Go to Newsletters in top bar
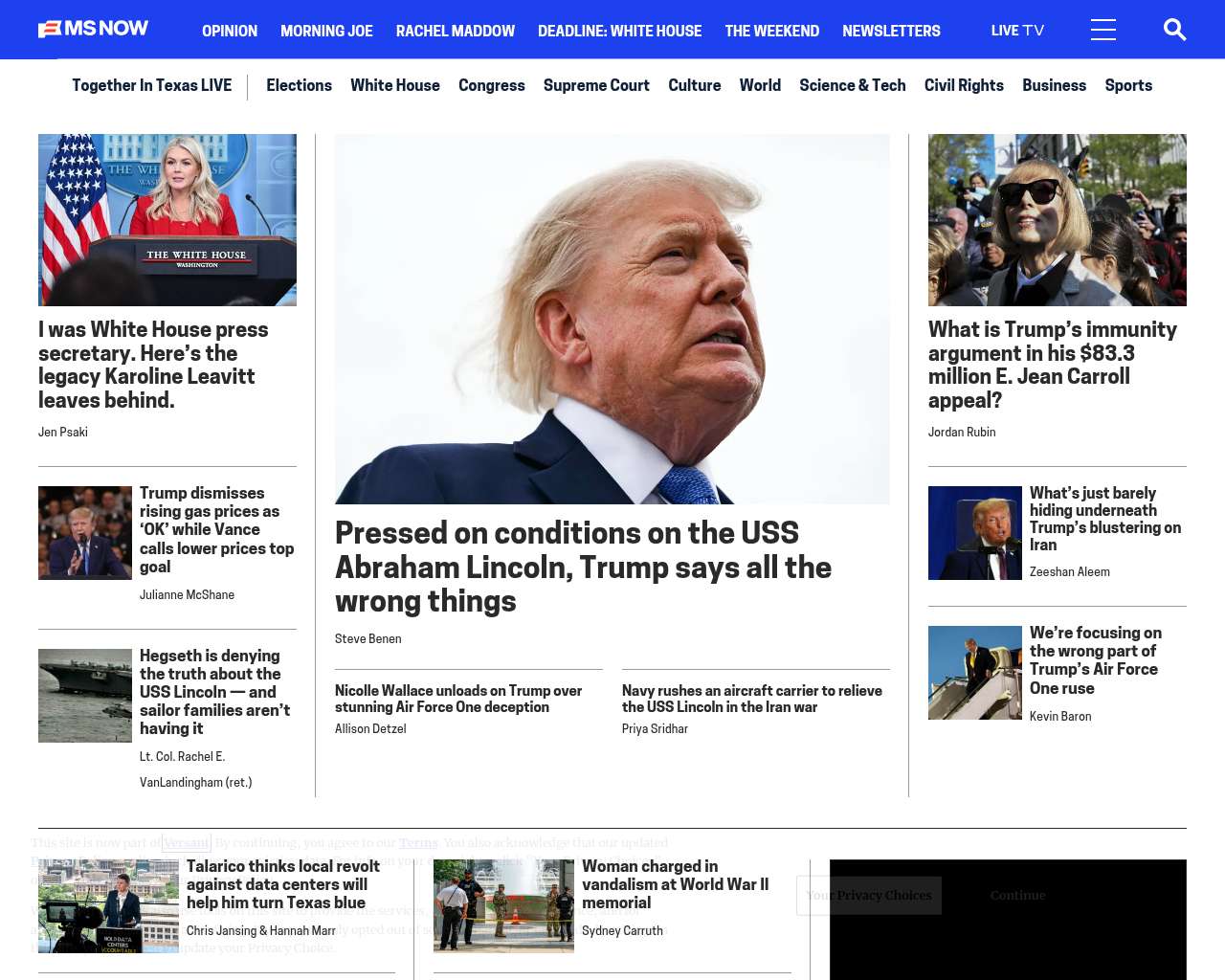The height and width of the screenshot is (980, 1225). click(x=891, y=31)
